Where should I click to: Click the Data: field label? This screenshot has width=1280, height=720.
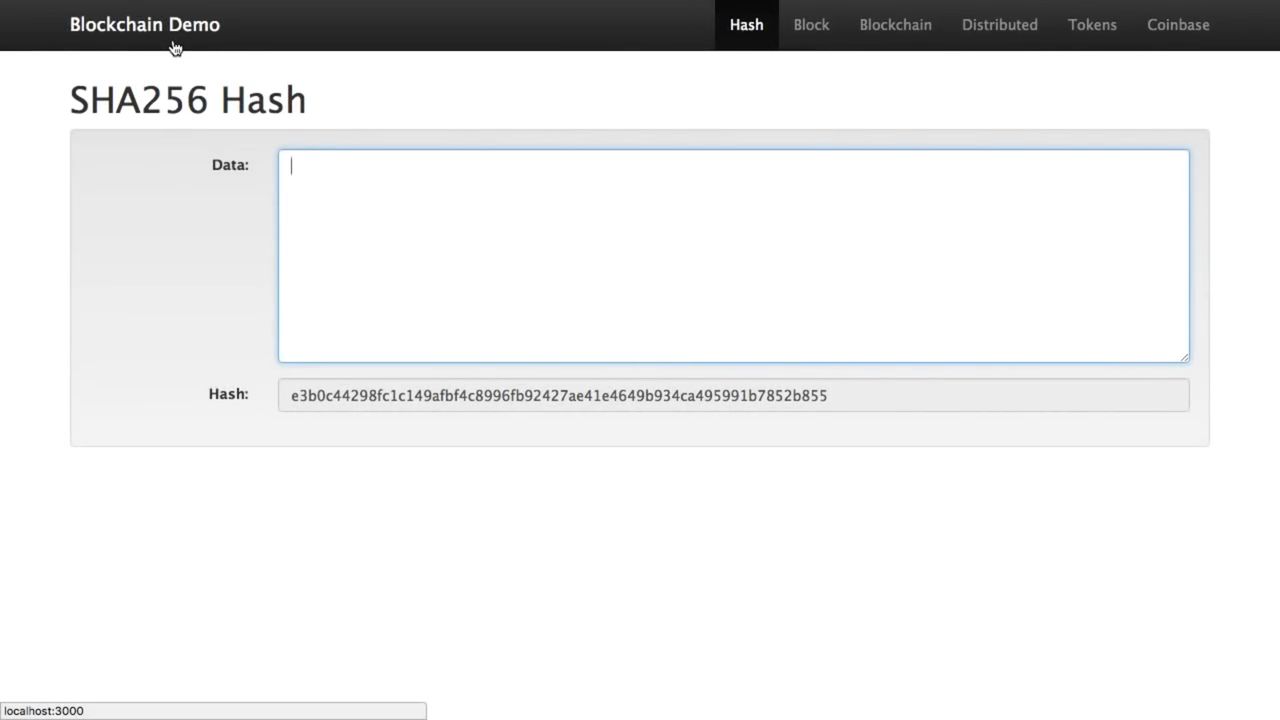(x=230, y=165)
